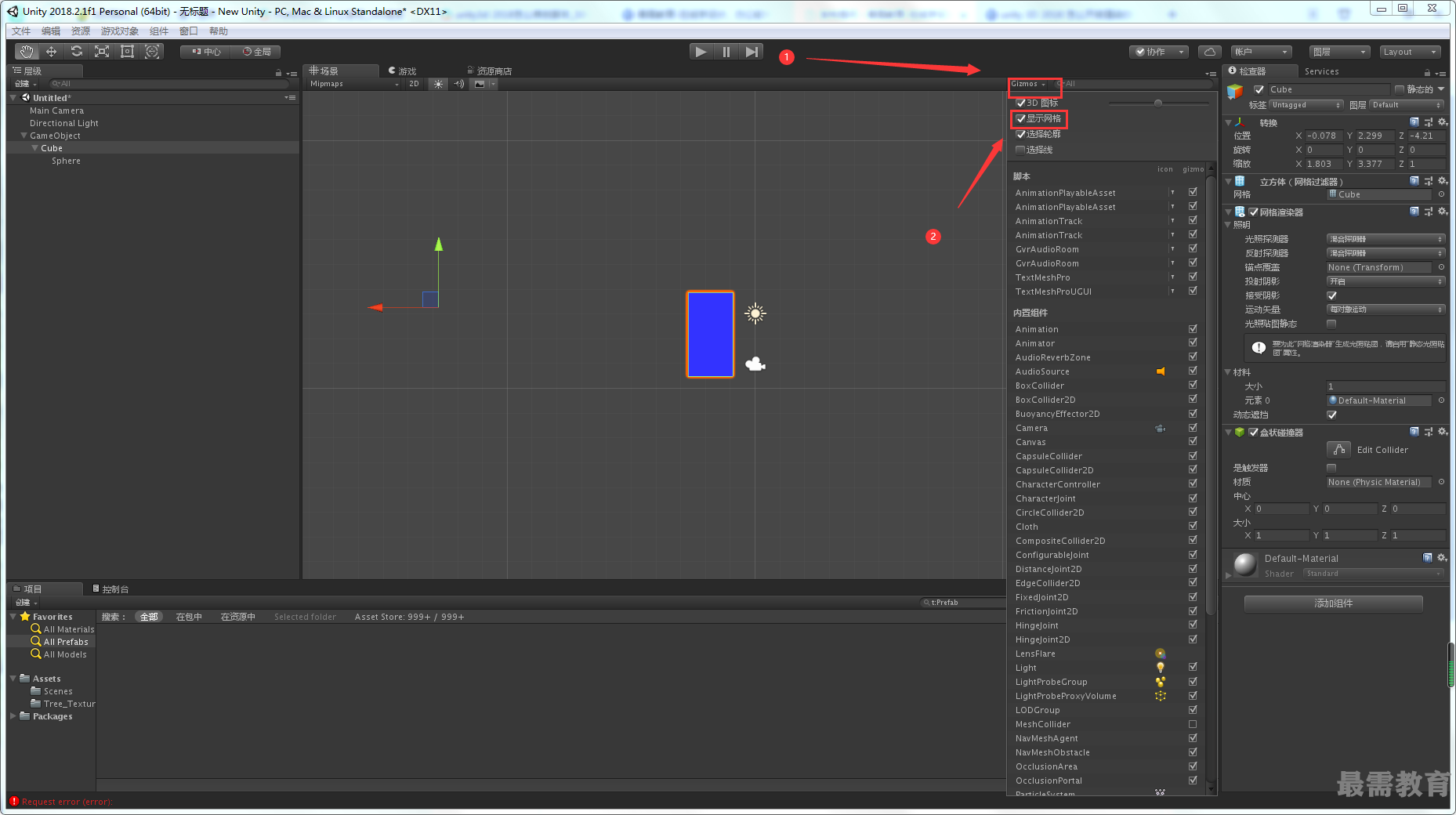Select the Scale tool
Image resolution: width=1456 pixels, height=815 pixels.
[102, 52]
